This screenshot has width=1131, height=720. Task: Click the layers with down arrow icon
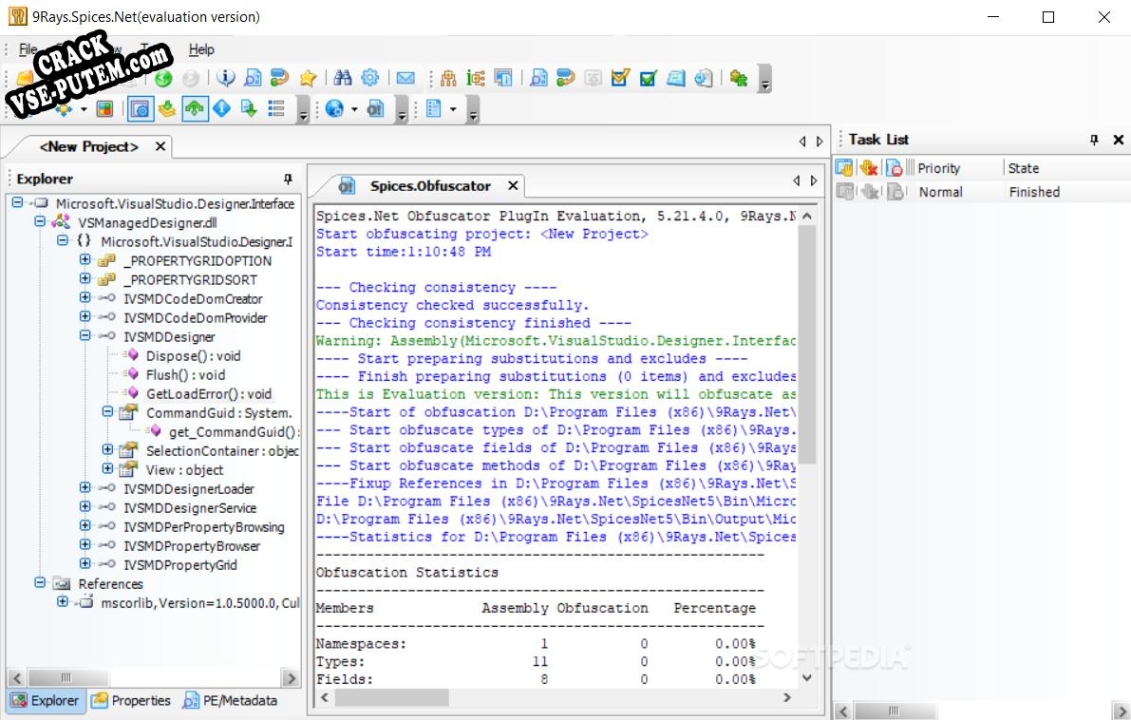coord(167,109)
